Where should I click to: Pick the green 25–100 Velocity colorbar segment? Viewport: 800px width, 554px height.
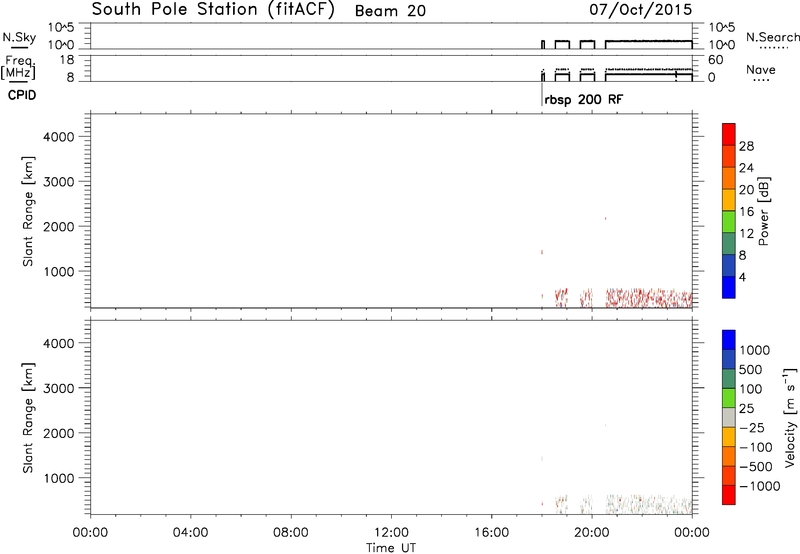point(729,398)
